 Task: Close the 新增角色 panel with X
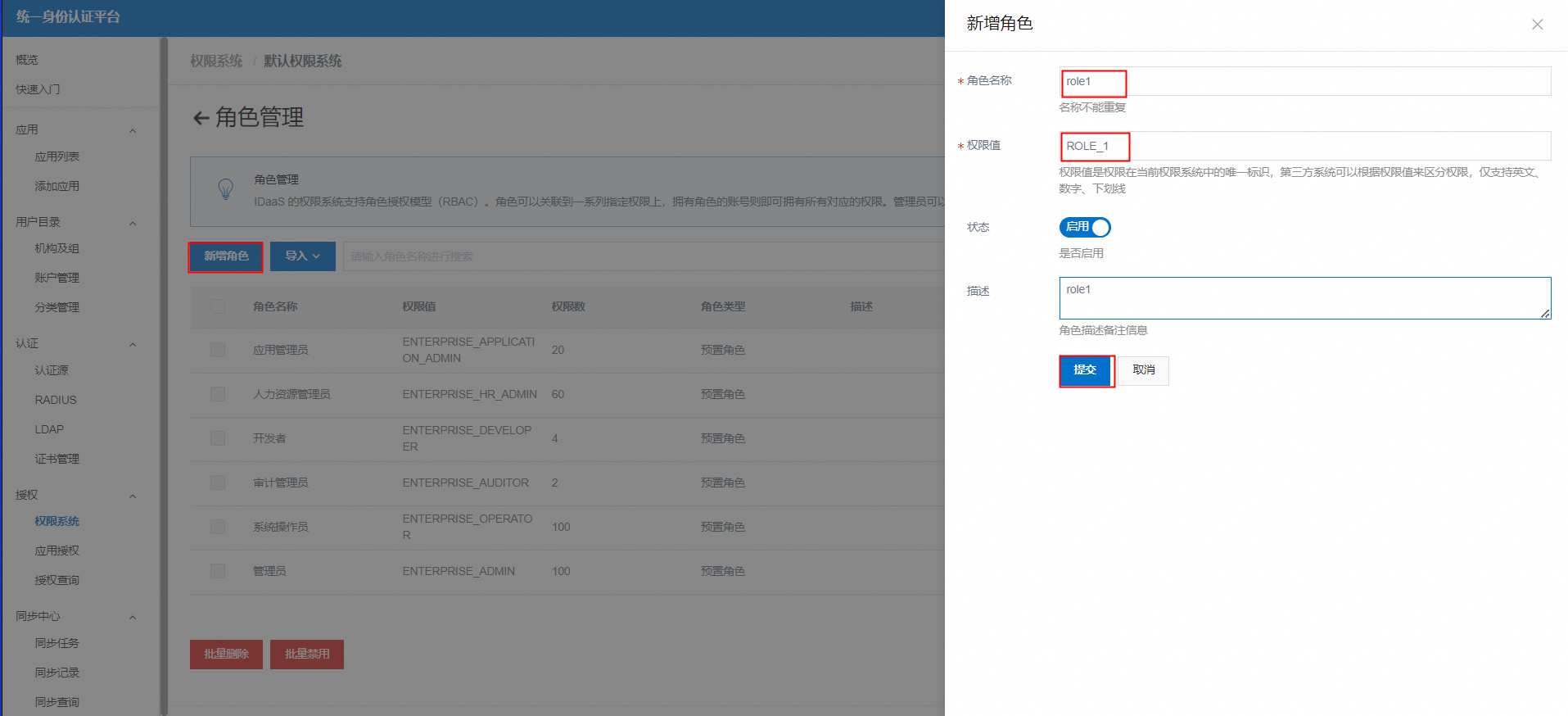[x=1537, y=25]
